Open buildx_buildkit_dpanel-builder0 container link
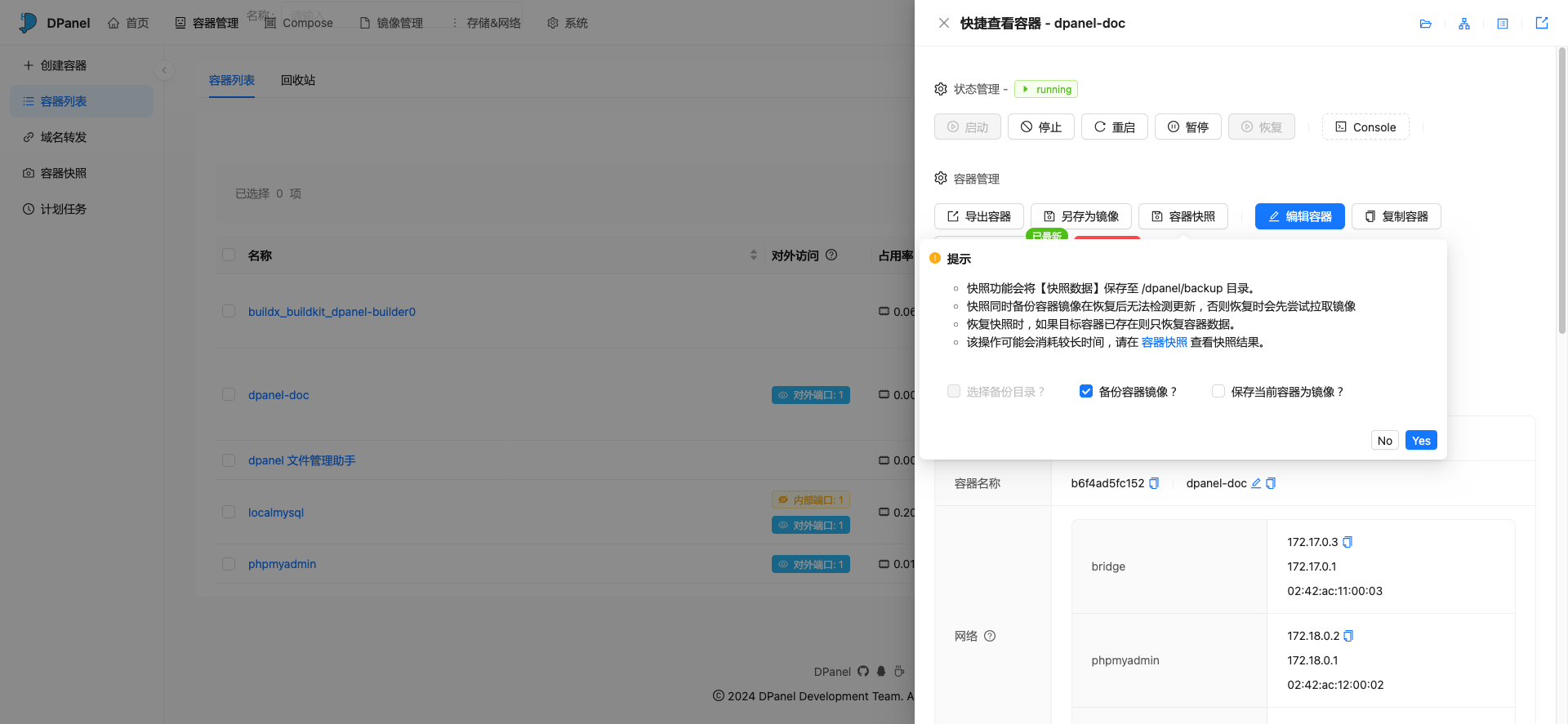 332,312
